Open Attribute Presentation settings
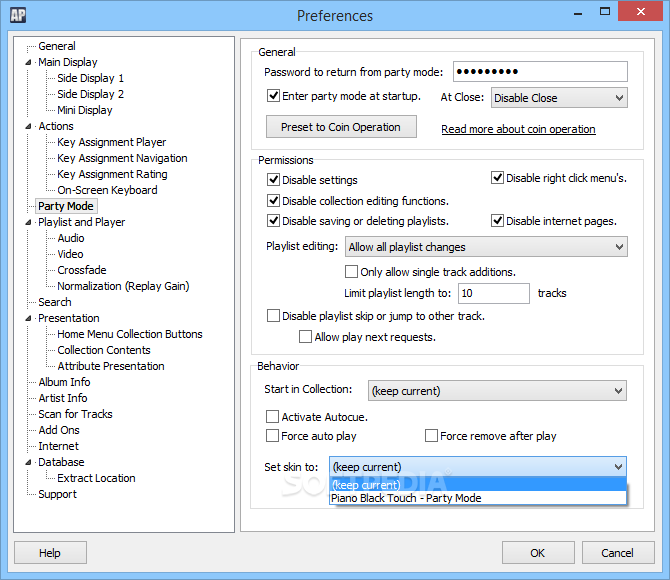This screenshot has width=670, height=580. [x=111, y=366]
